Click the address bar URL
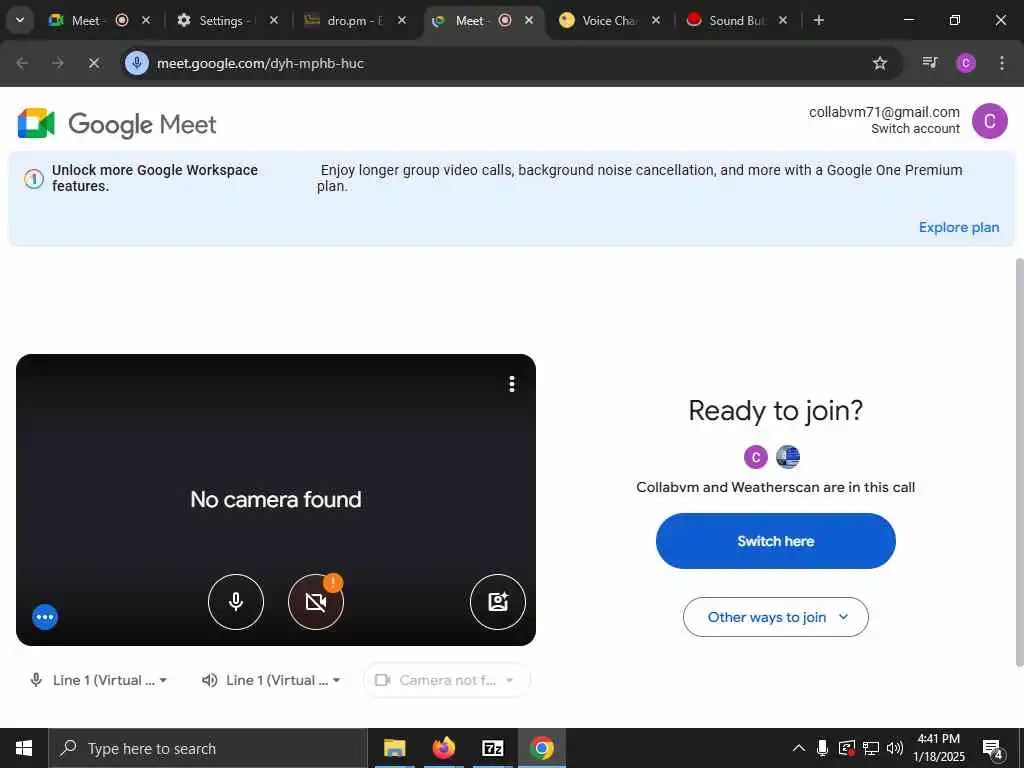 (x=260, y=63)
